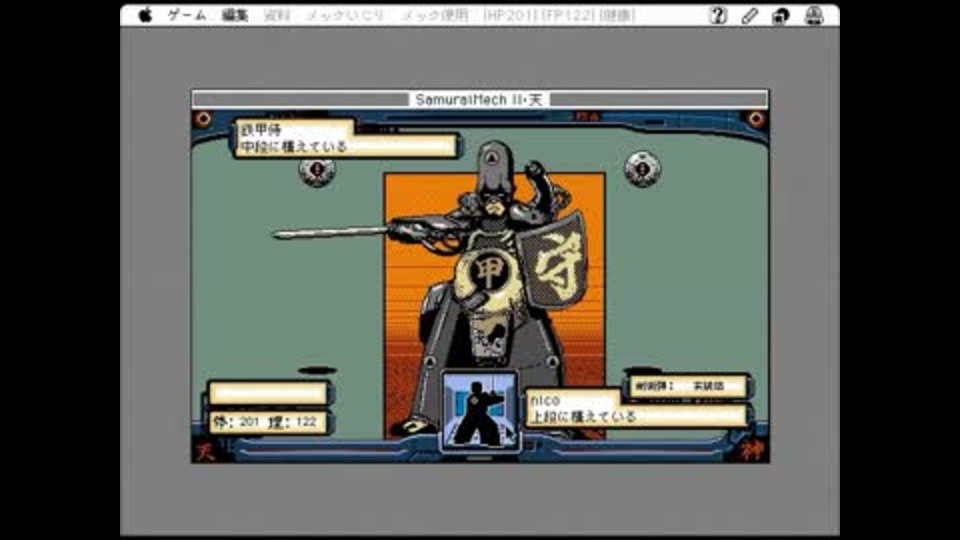
Task: Click the pencil icon in menu bar
Action: [749, 15]
